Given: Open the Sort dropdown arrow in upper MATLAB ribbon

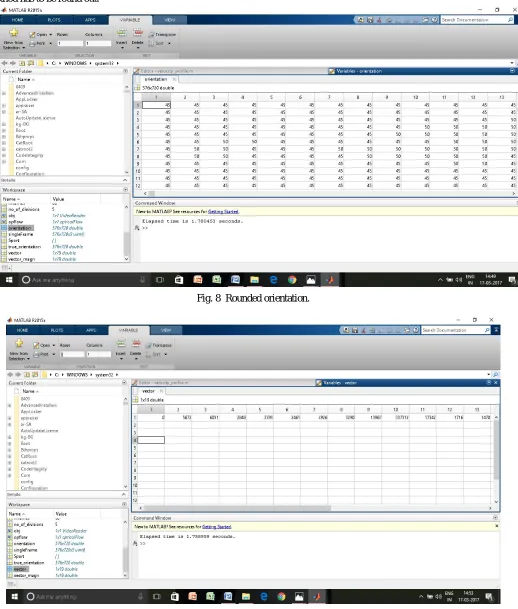Looking at the screenshot, I should point(169,44).
